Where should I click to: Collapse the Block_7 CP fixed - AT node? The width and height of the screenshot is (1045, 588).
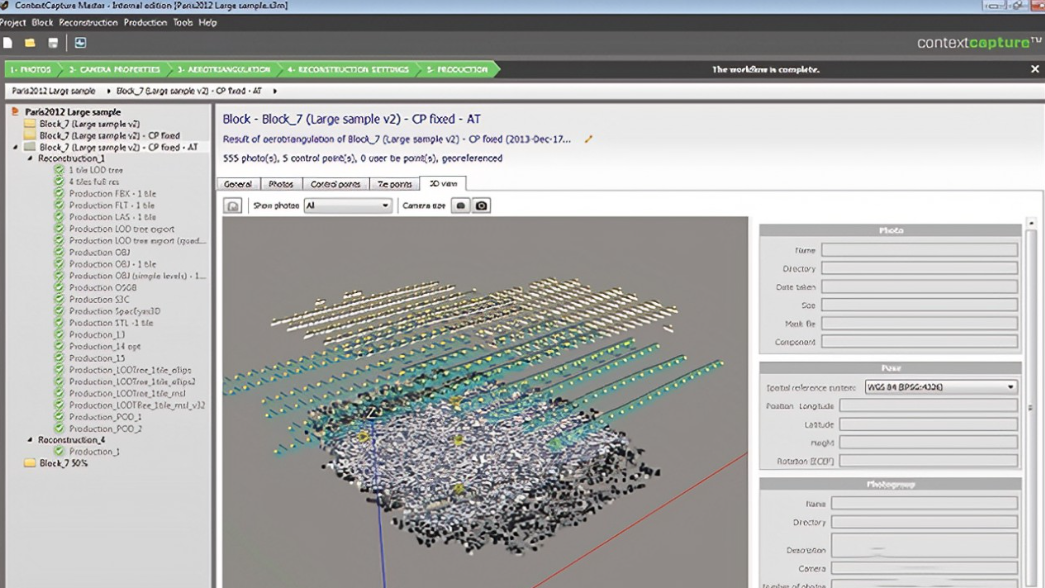point(15,147)
